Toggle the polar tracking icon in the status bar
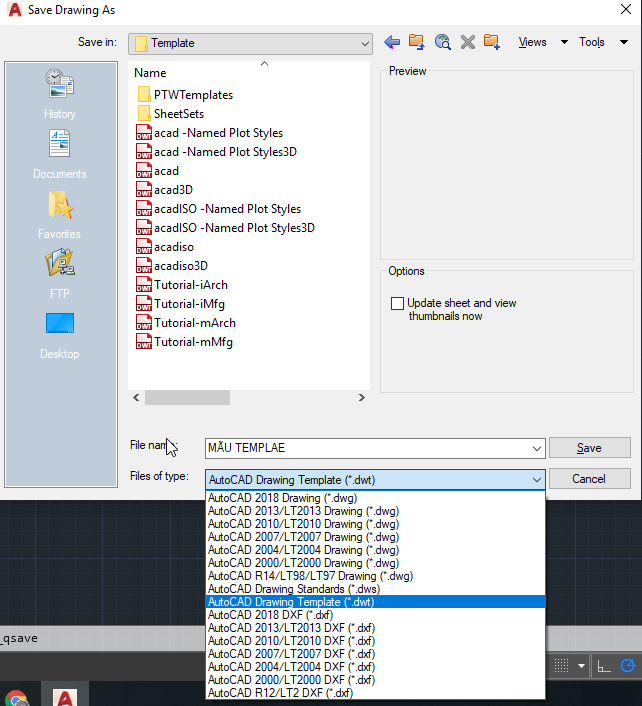The height and width of the screenshot is (706, 642). tap(628, 665)
